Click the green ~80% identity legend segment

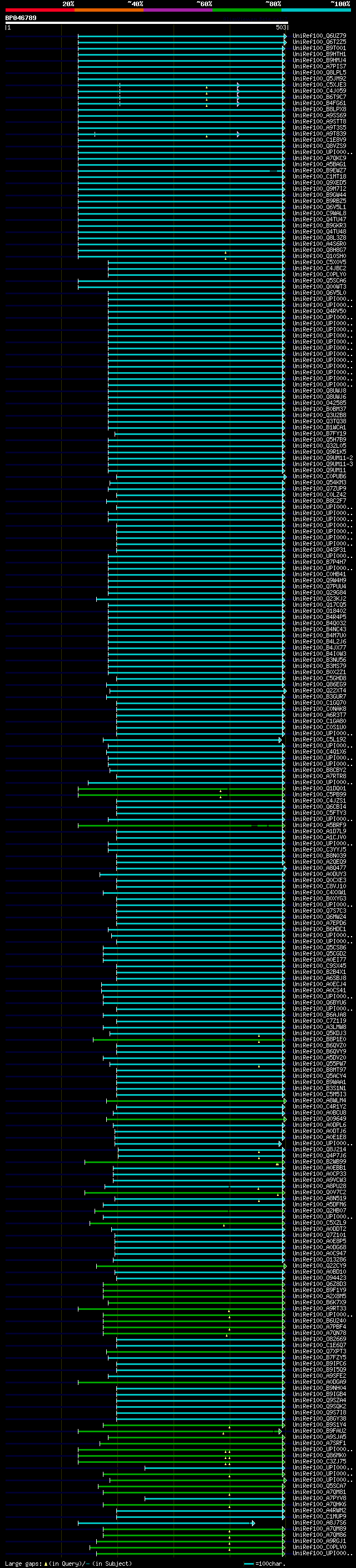pyautogui.click(x=247, y=10)
